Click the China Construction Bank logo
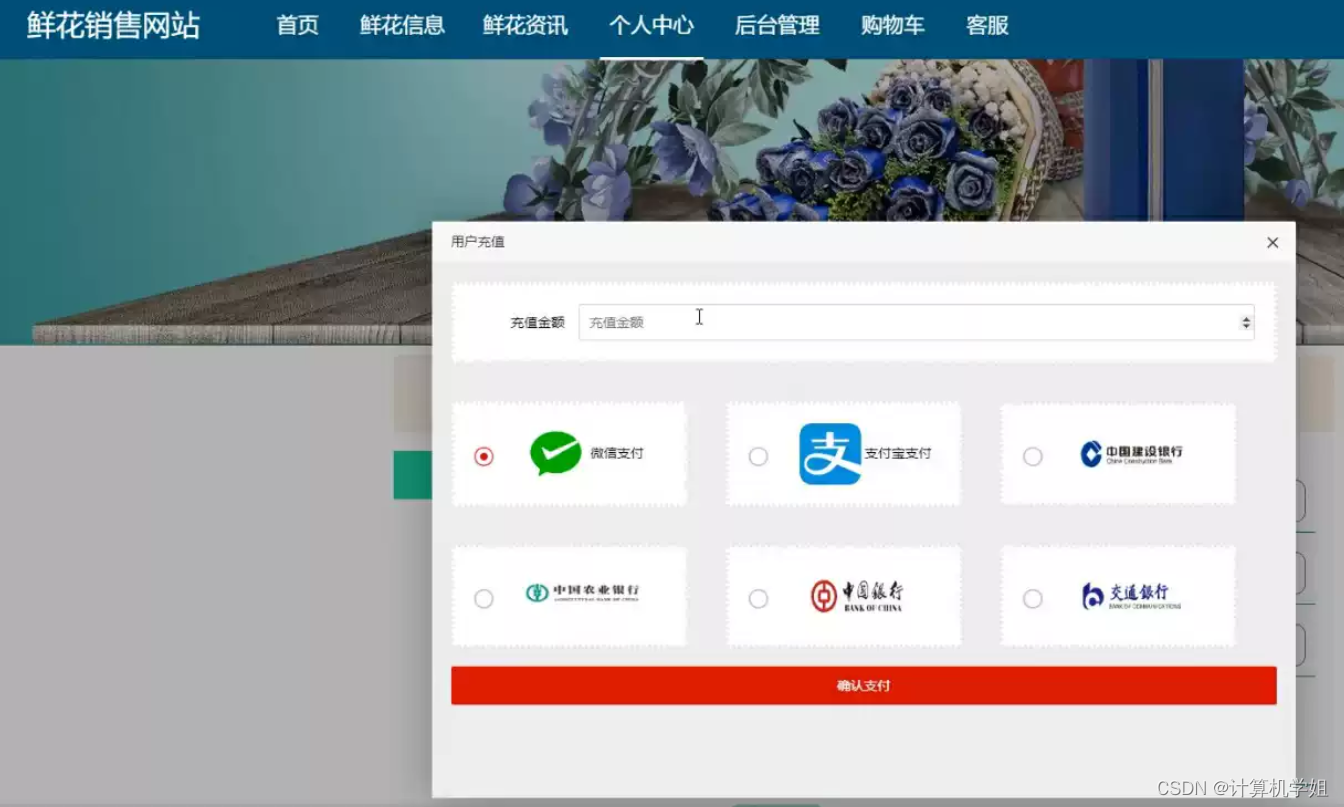 [x=1131, y=454]
